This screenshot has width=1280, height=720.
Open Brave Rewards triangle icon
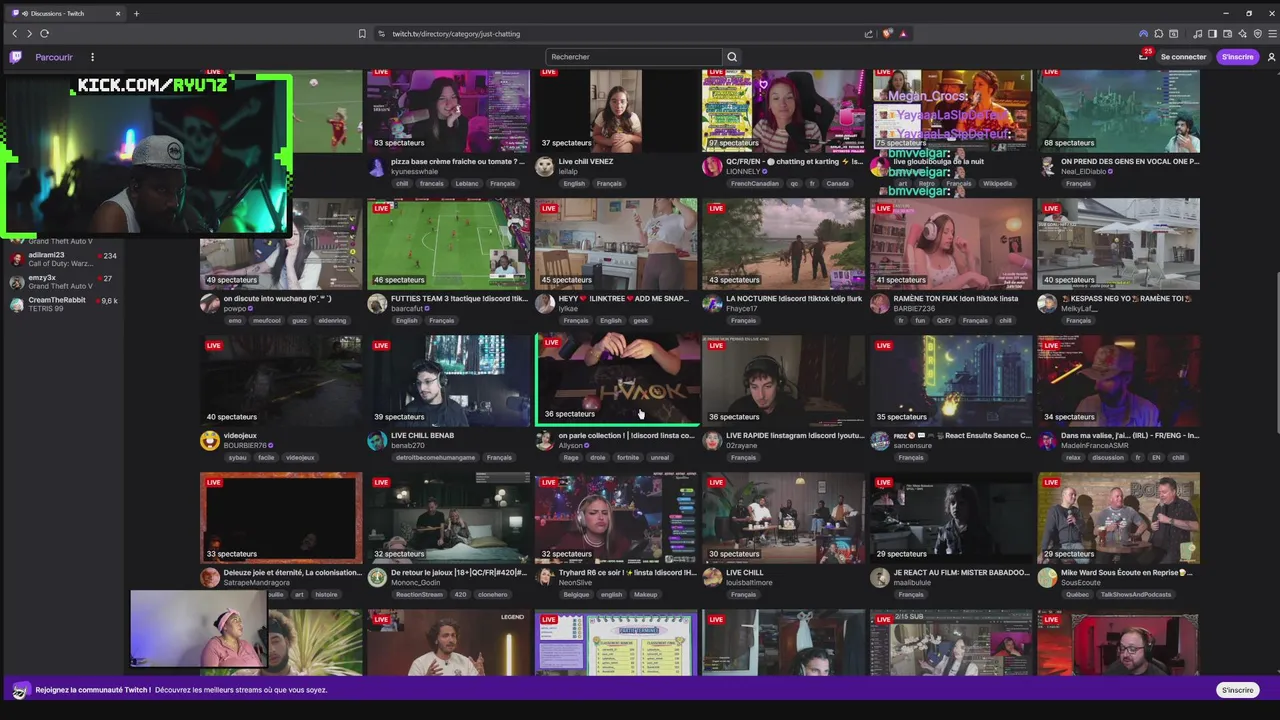pos(903,34)
